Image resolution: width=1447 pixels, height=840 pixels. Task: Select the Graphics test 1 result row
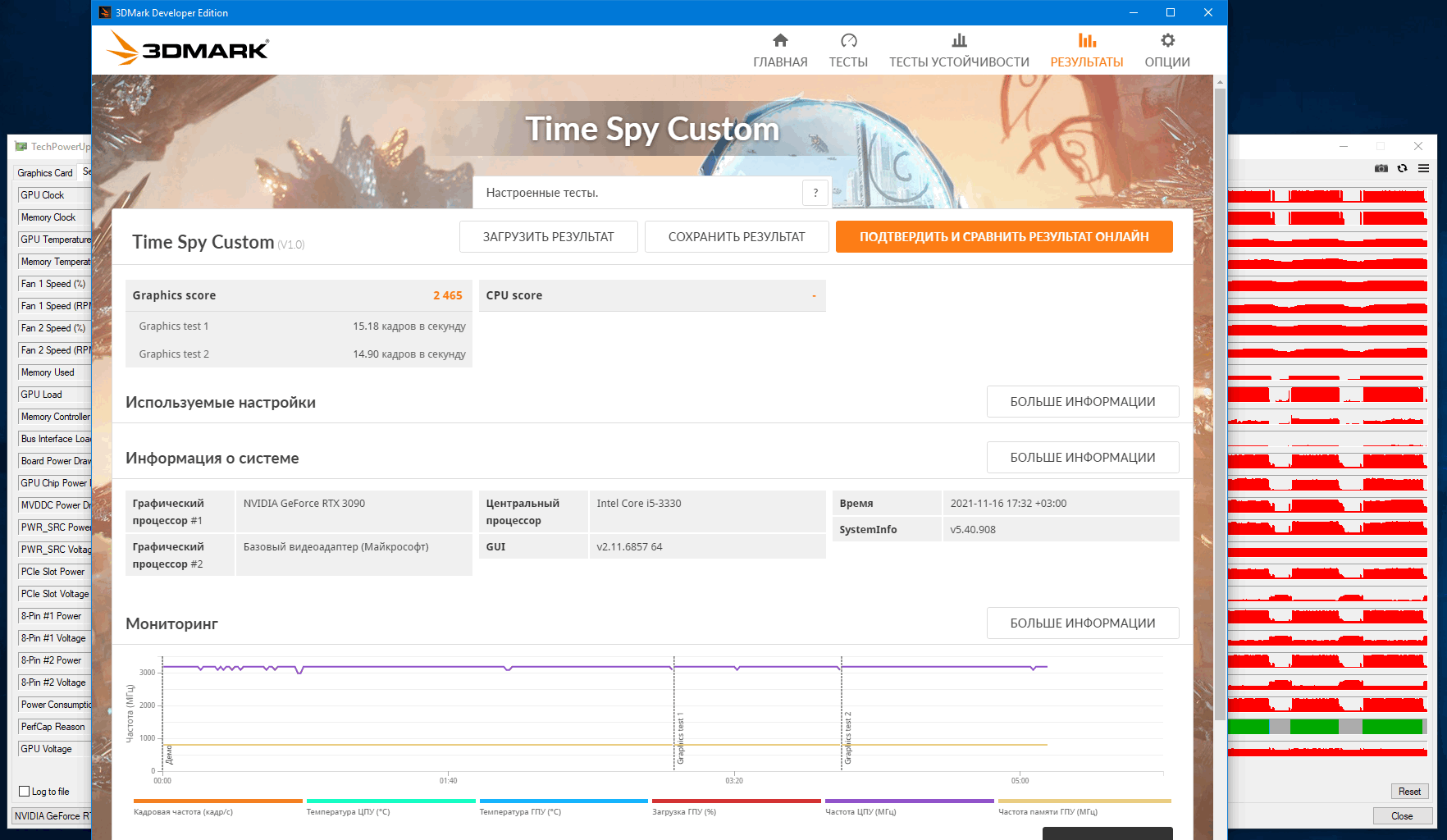pos(299,326)
